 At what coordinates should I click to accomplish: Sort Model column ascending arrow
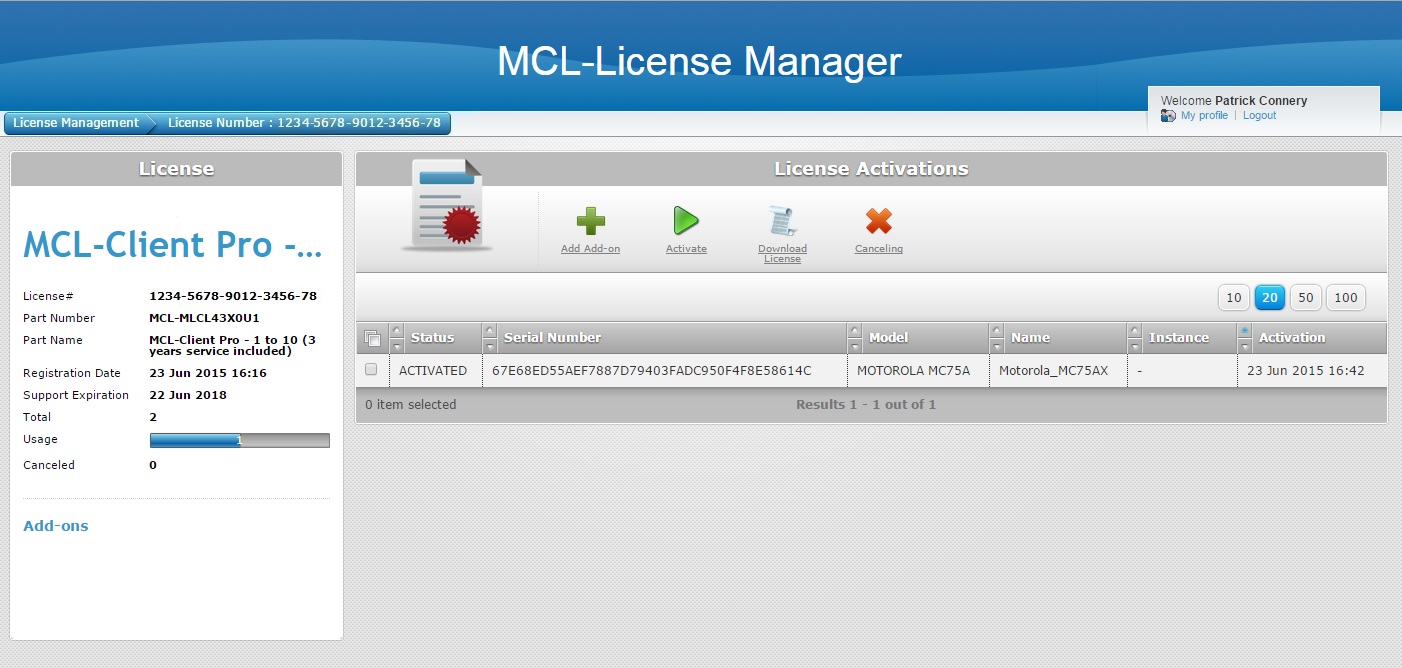854,330
